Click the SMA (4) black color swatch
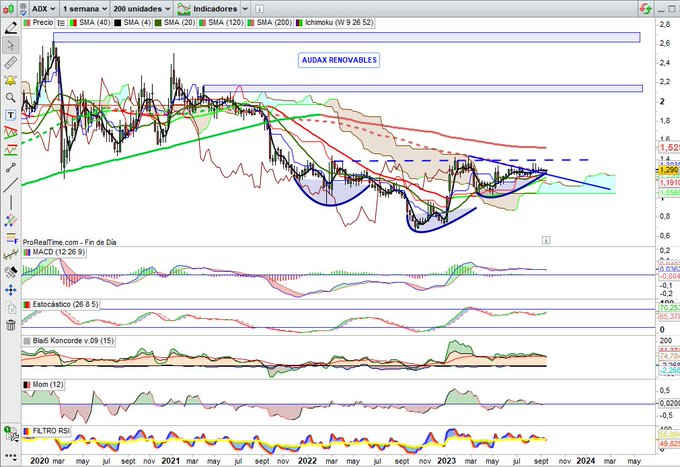680x467 pixels. (x=118, y=23)
